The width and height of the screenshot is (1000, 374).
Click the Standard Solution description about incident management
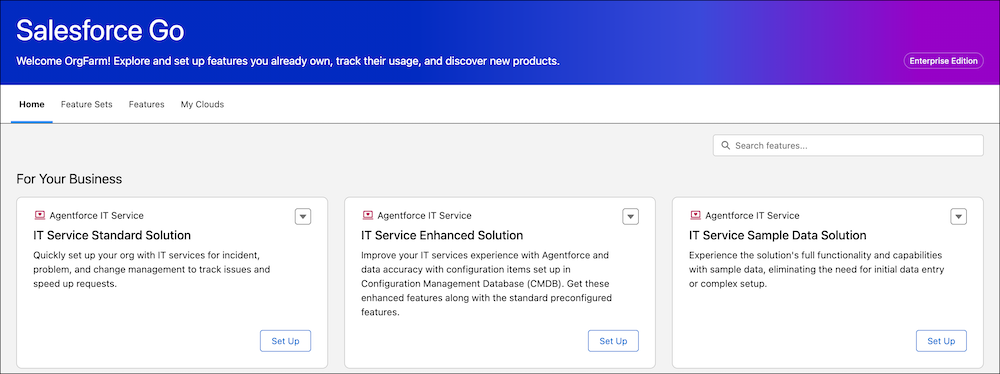pos(152,269)
